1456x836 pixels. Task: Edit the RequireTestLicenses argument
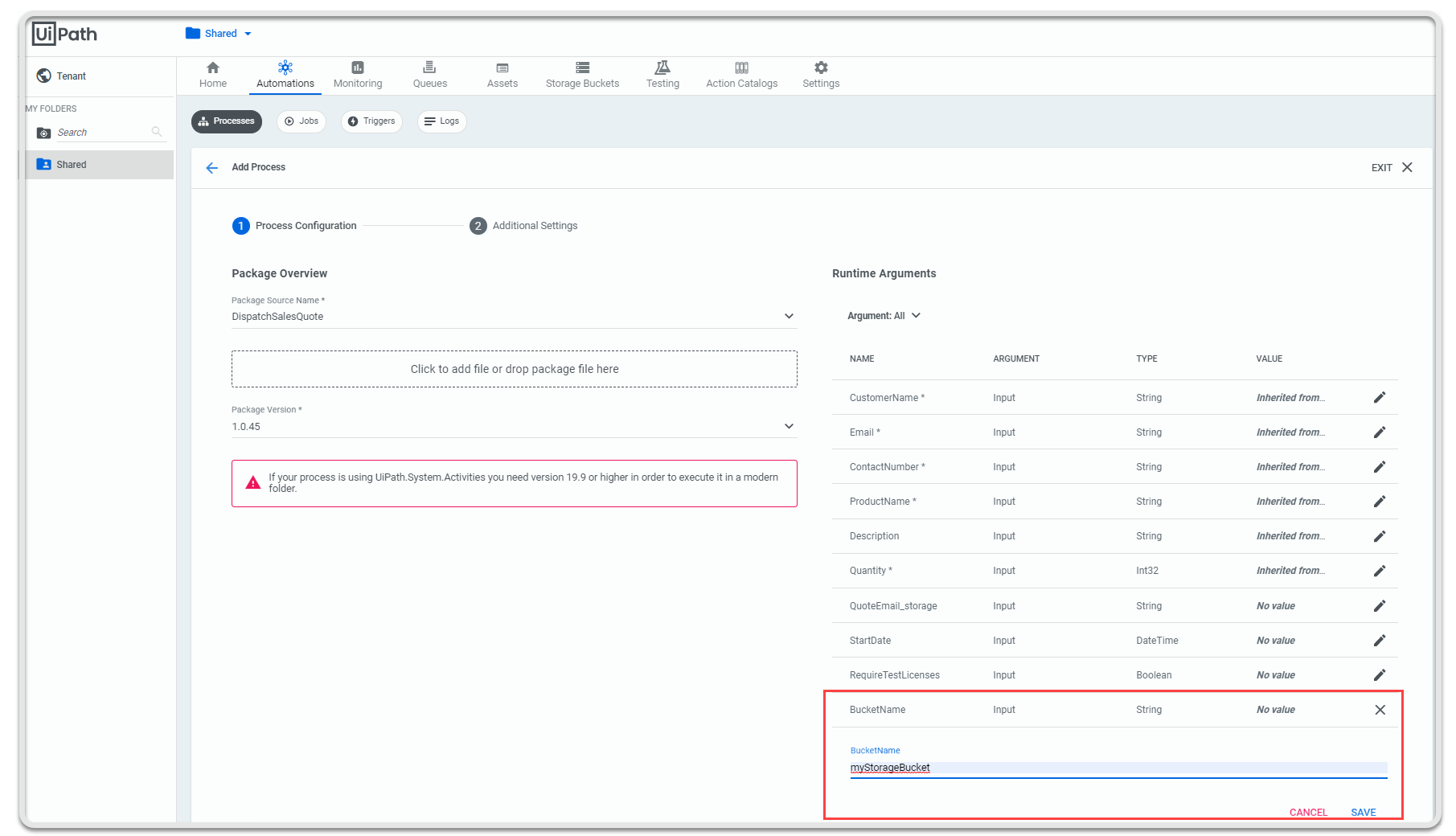click(1379, 675)
